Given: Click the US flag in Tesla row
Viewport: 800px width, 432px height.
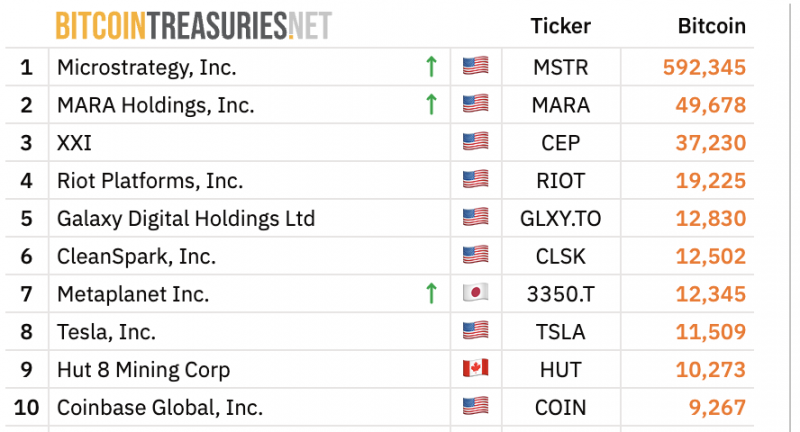Looking at the screenshot, I should click(476, 331).
